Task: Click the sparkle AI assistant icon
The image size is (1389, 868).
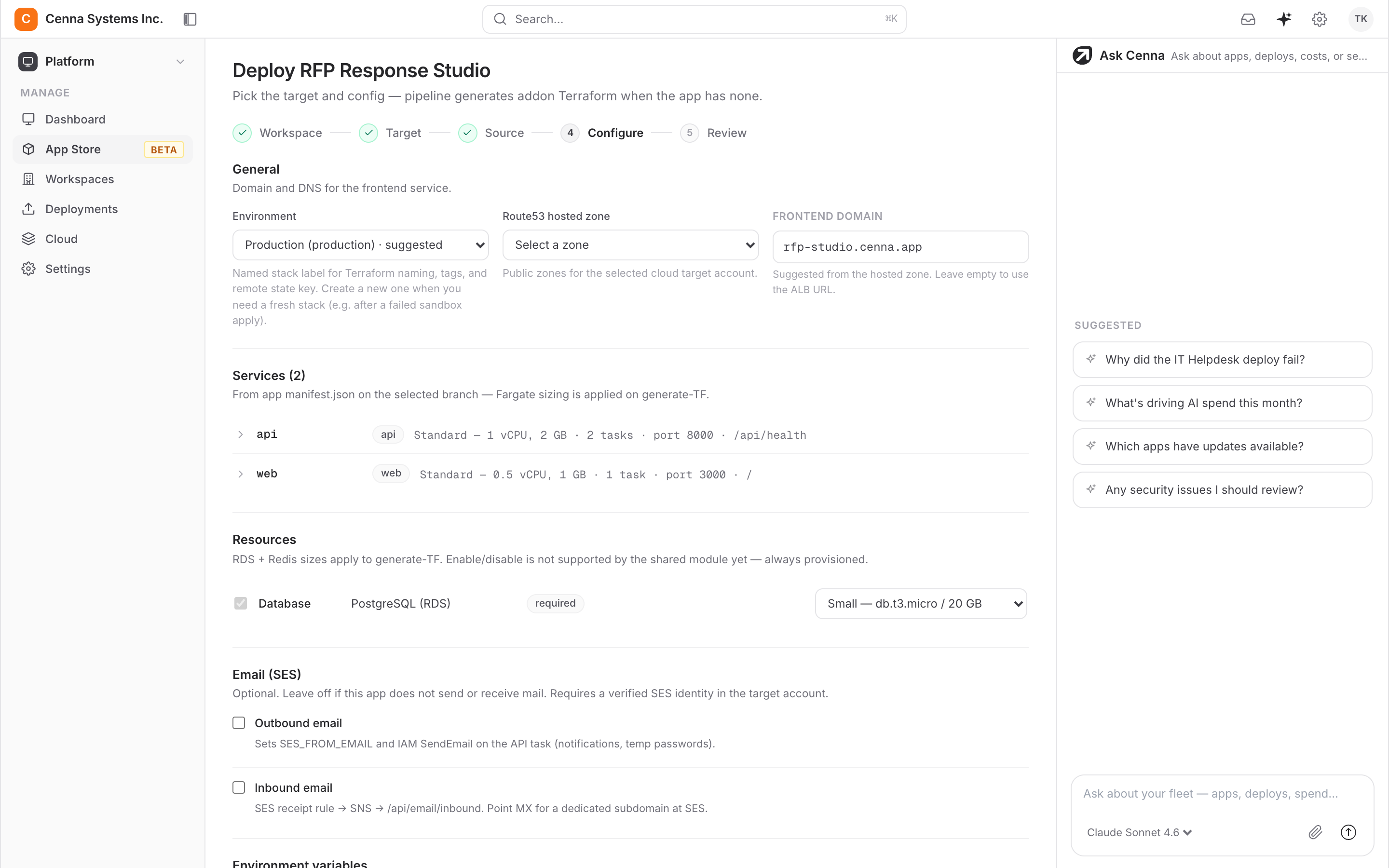Action: point(1284,19)
